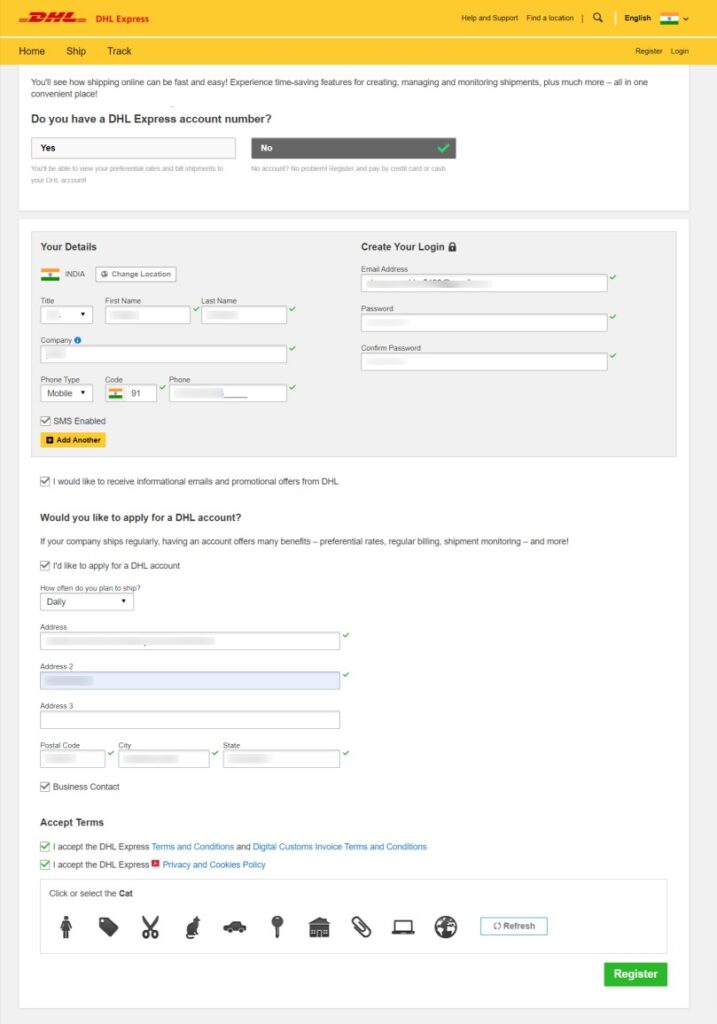717x1024 pixels.
Task: Uncheck the Business Contact checkbox
Action: tap(44, 786)
